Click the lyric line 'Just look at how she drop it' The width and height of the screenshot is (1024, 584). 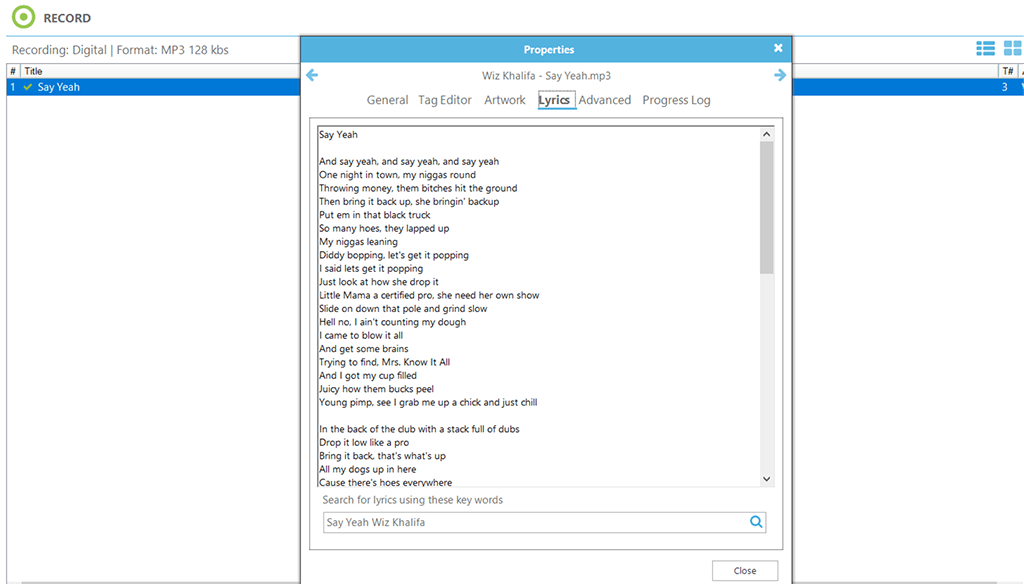(379, 282)
